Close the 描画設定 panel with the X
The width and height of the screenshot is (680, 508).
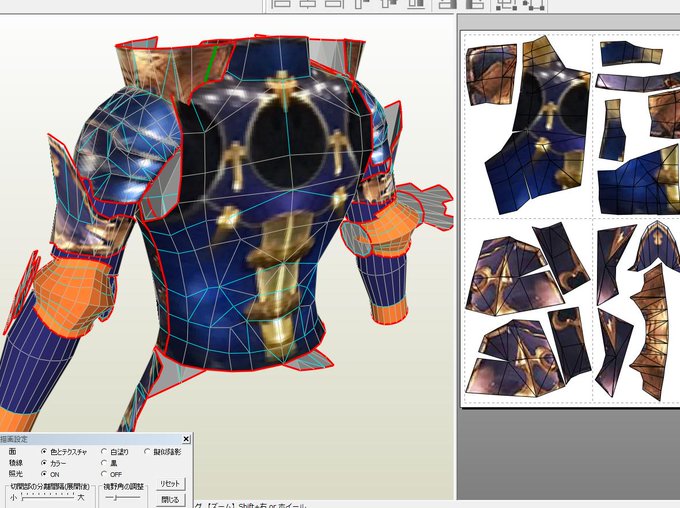186,439
